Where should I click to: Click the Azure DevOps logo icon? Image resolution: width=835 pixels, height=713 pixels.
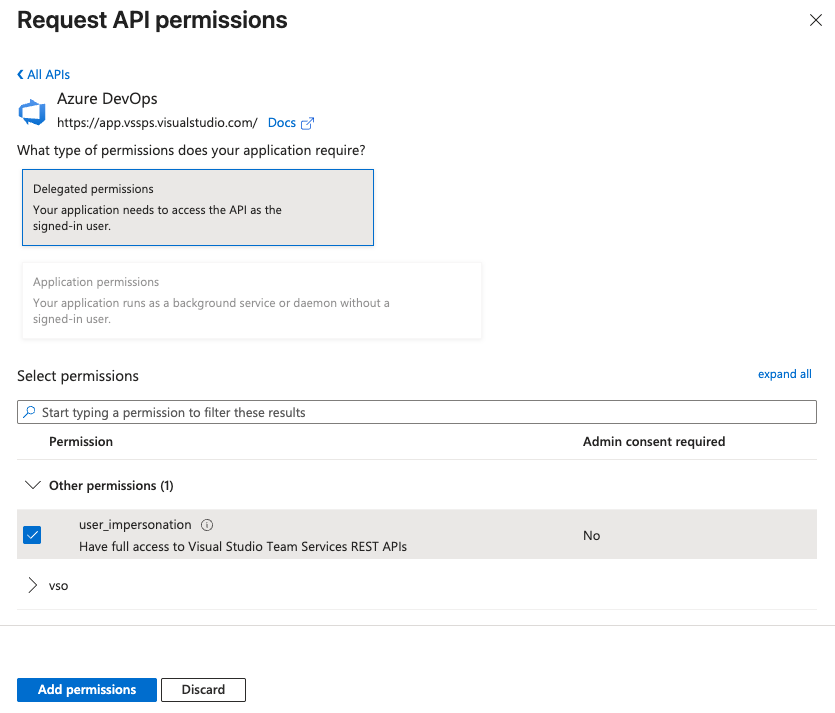[x=32, y=112]
